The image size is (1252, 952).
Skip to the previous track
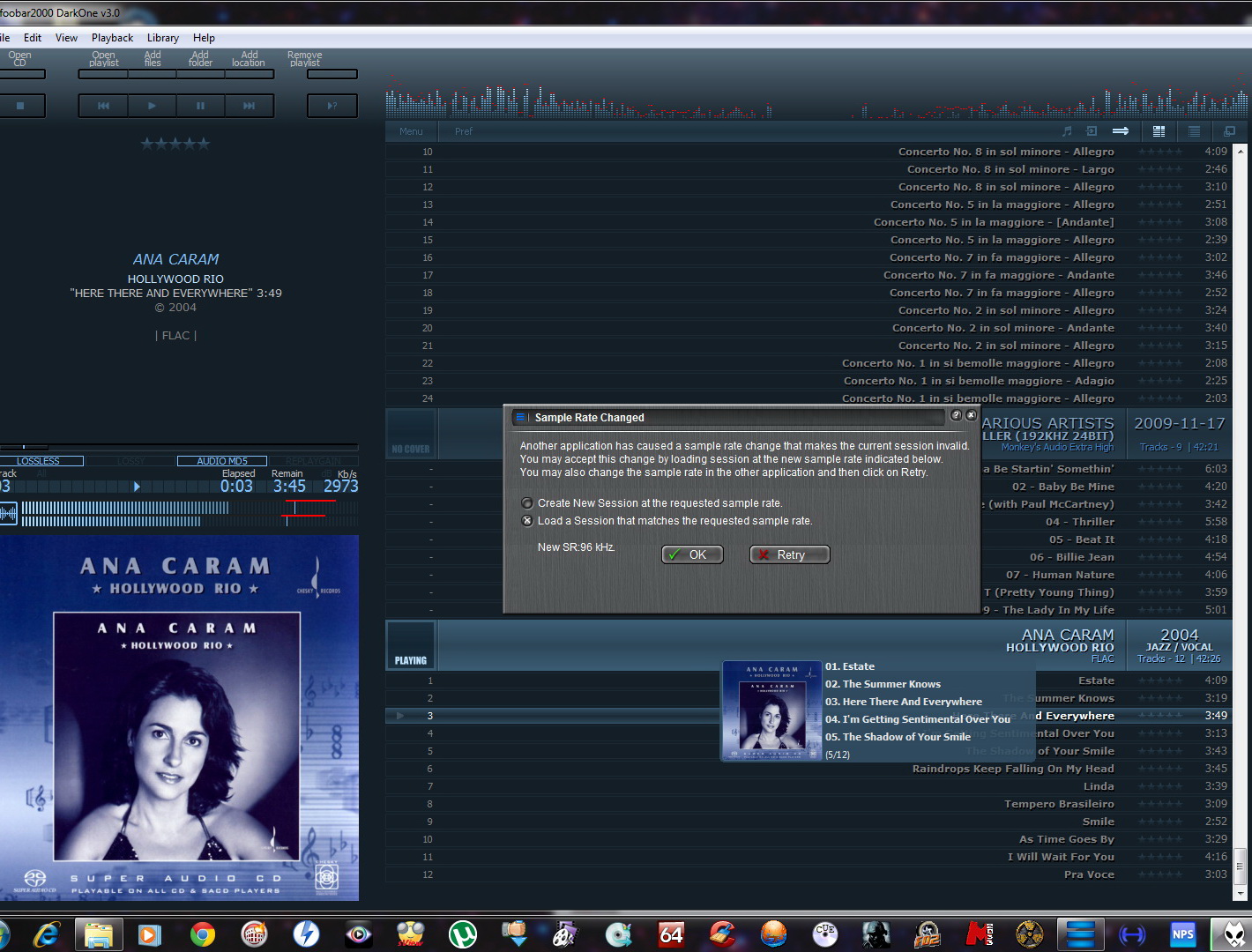coord(103,106)
